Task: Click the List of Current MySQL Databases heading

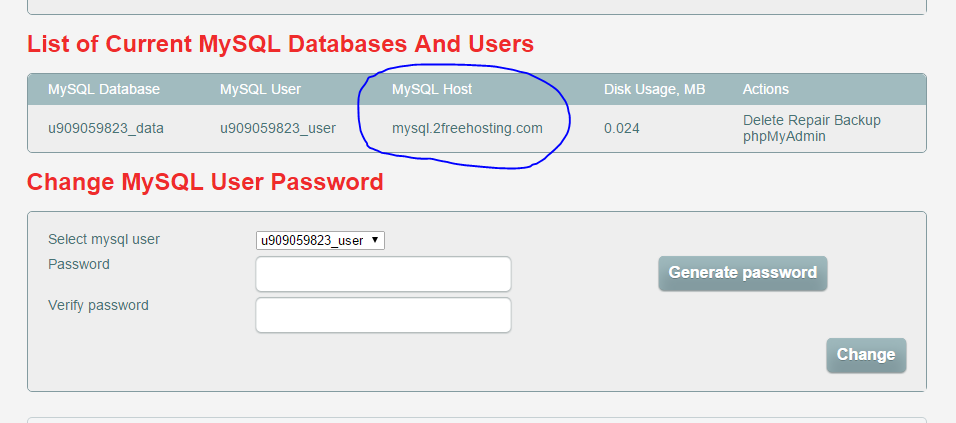Action: (280, 44)
